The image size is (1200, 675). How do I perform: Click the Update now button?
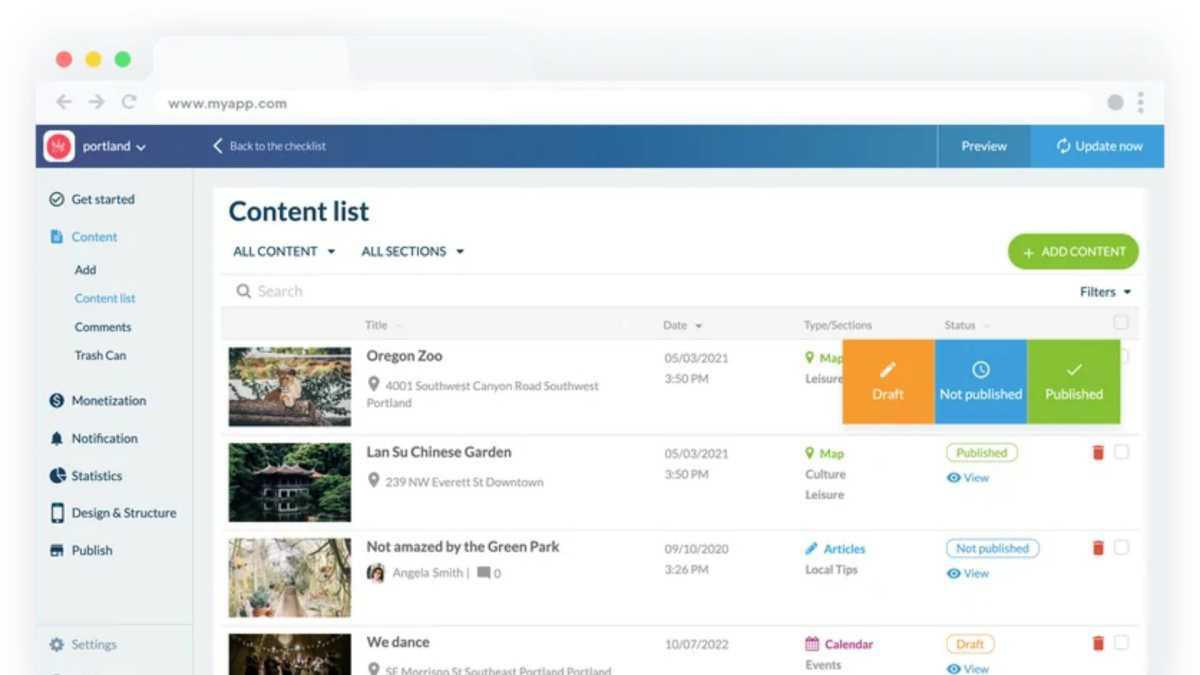(x=1098, y=146)
